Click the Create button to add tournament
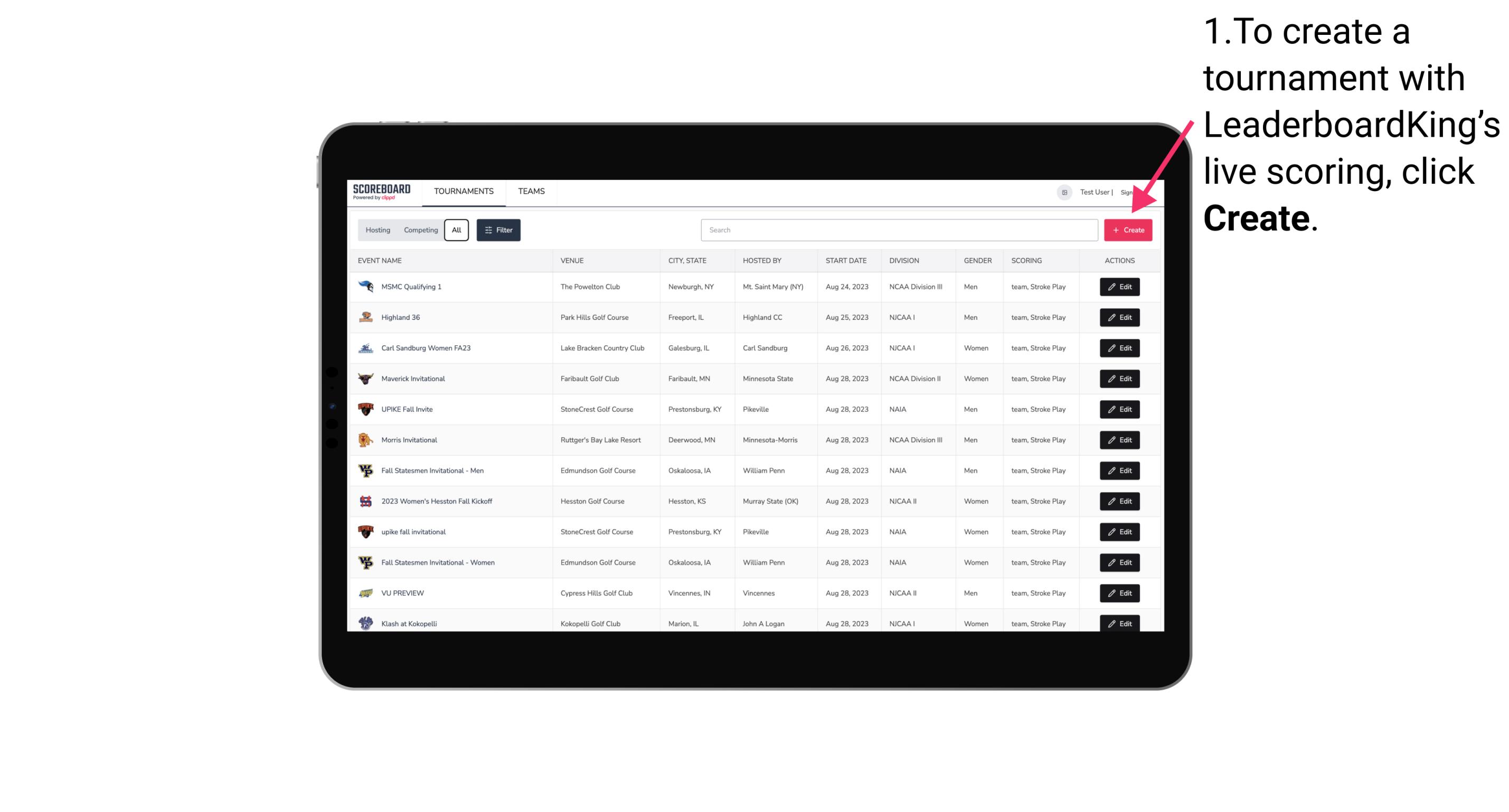Viewport: 1509px width, 812px height. (1128, 230)
